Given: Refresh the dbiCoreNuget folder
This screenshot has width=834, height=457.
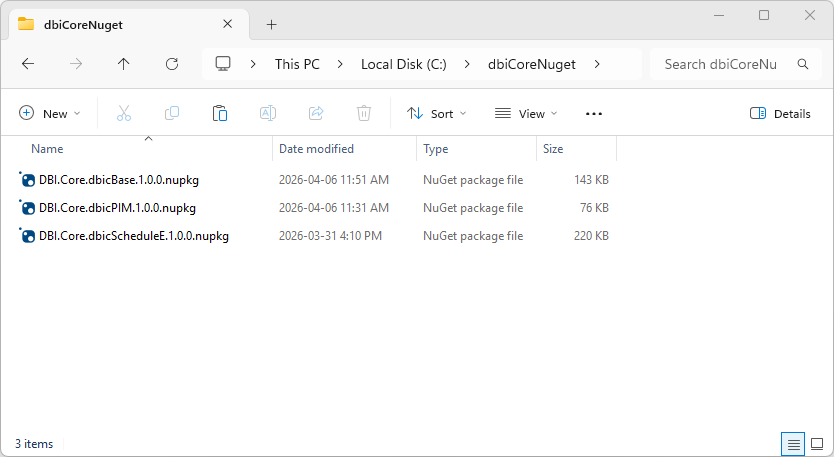Looking at the screenshot, I should coord(172,64).
